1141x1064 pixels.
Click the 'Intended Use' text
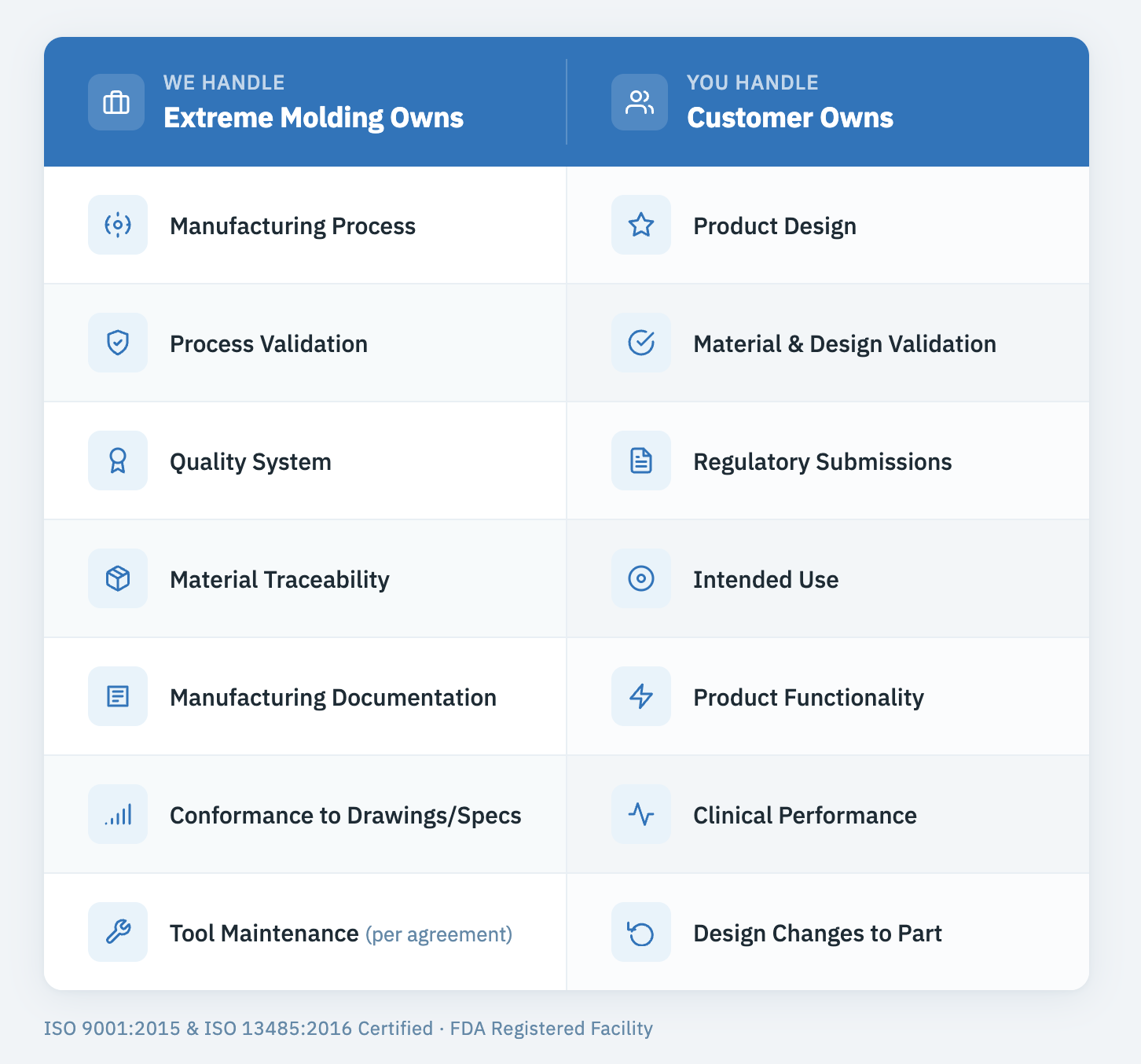[x=766, y=580]
